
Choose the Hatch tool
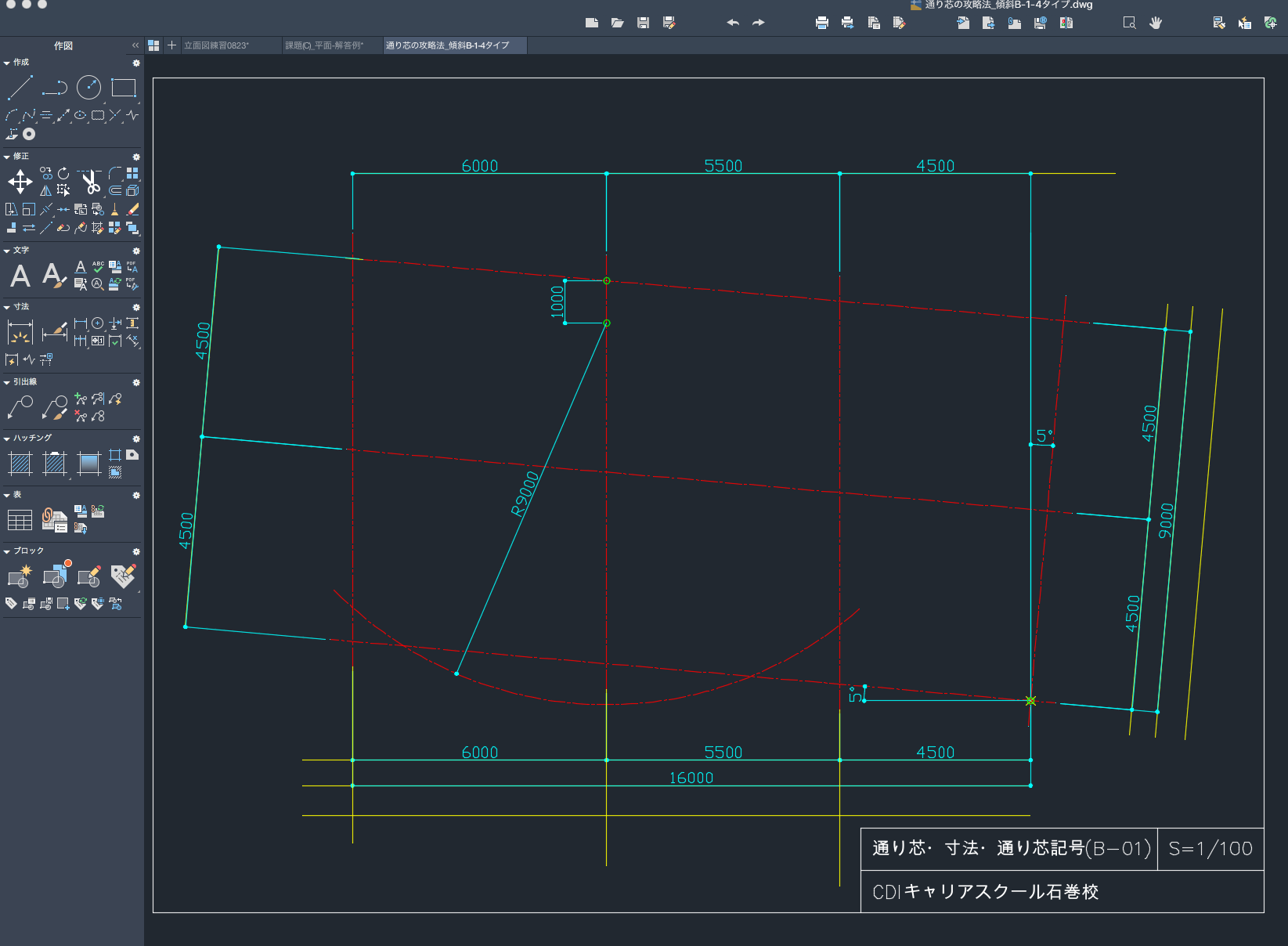20,464
